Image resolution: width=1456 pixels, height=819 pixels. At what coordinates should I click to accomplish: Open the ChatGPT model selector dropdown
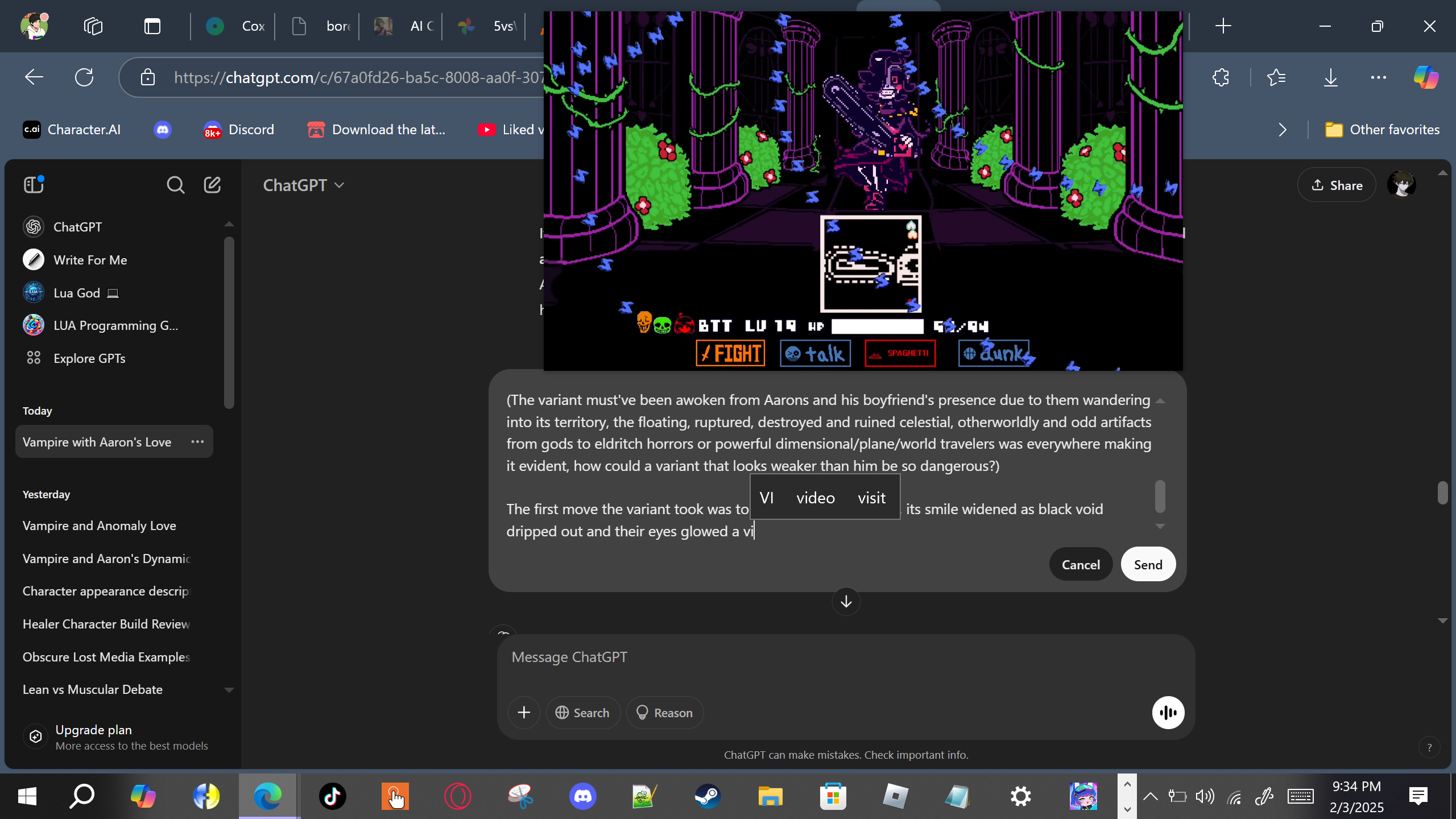304,185
